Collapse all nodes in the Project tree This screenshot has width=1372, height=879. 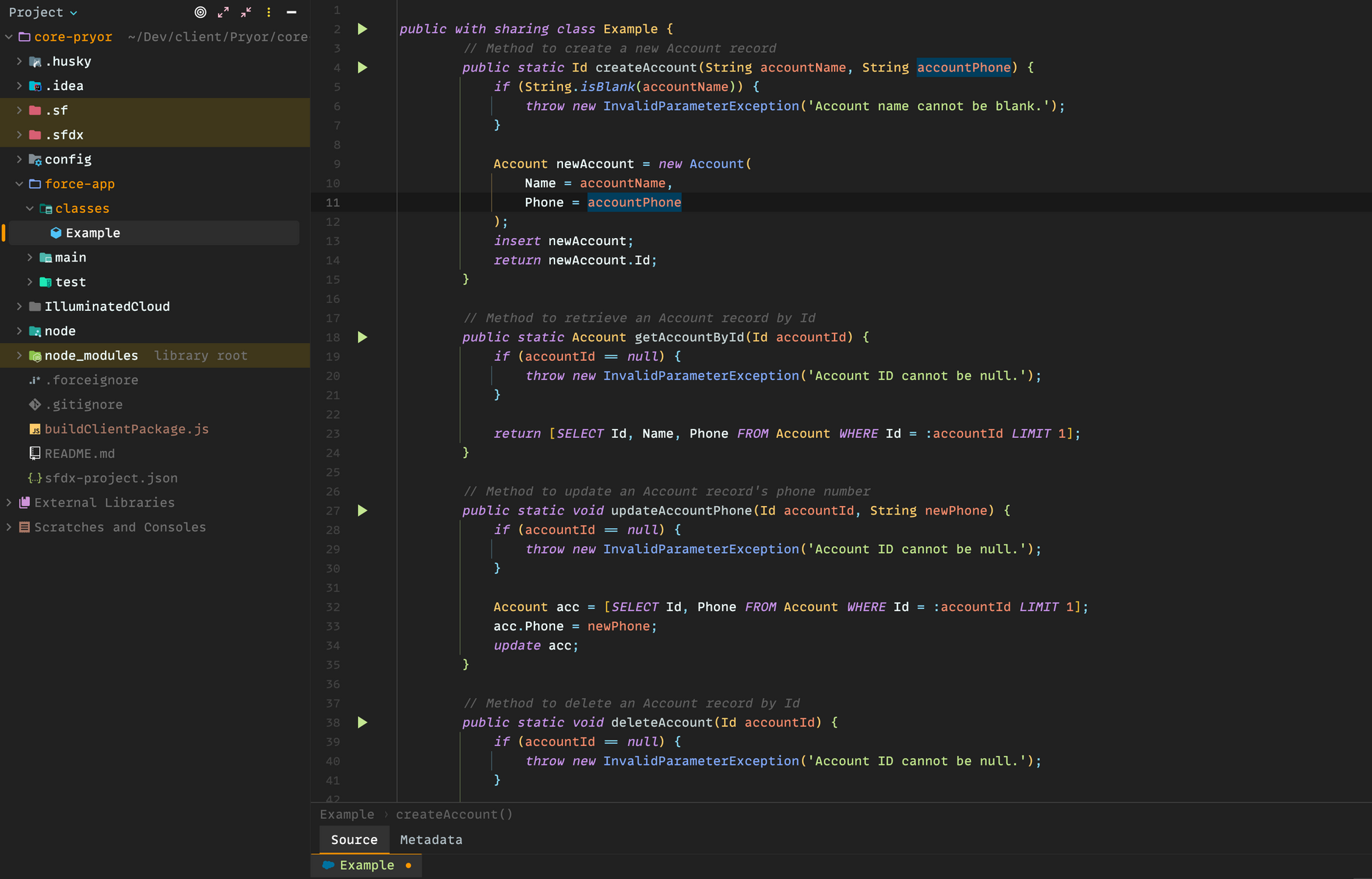[x=245, y=12]
